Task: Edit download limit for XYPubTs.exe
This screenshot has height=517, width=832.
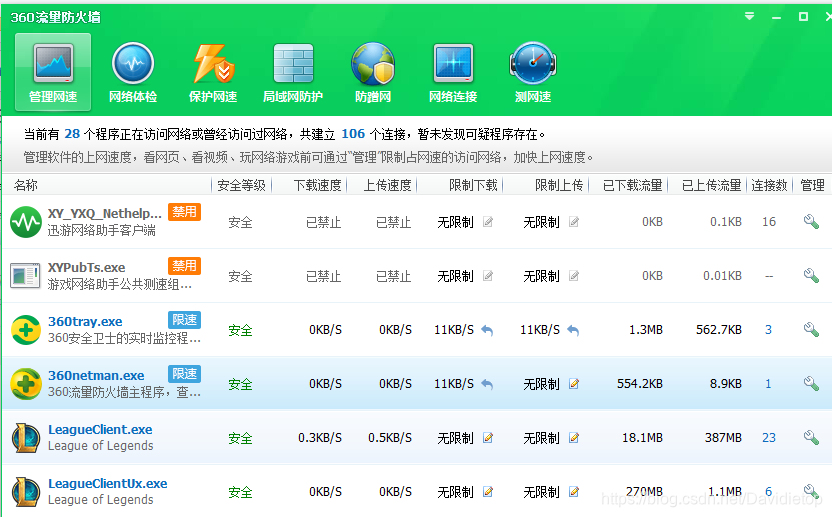Action: point(488,276)
